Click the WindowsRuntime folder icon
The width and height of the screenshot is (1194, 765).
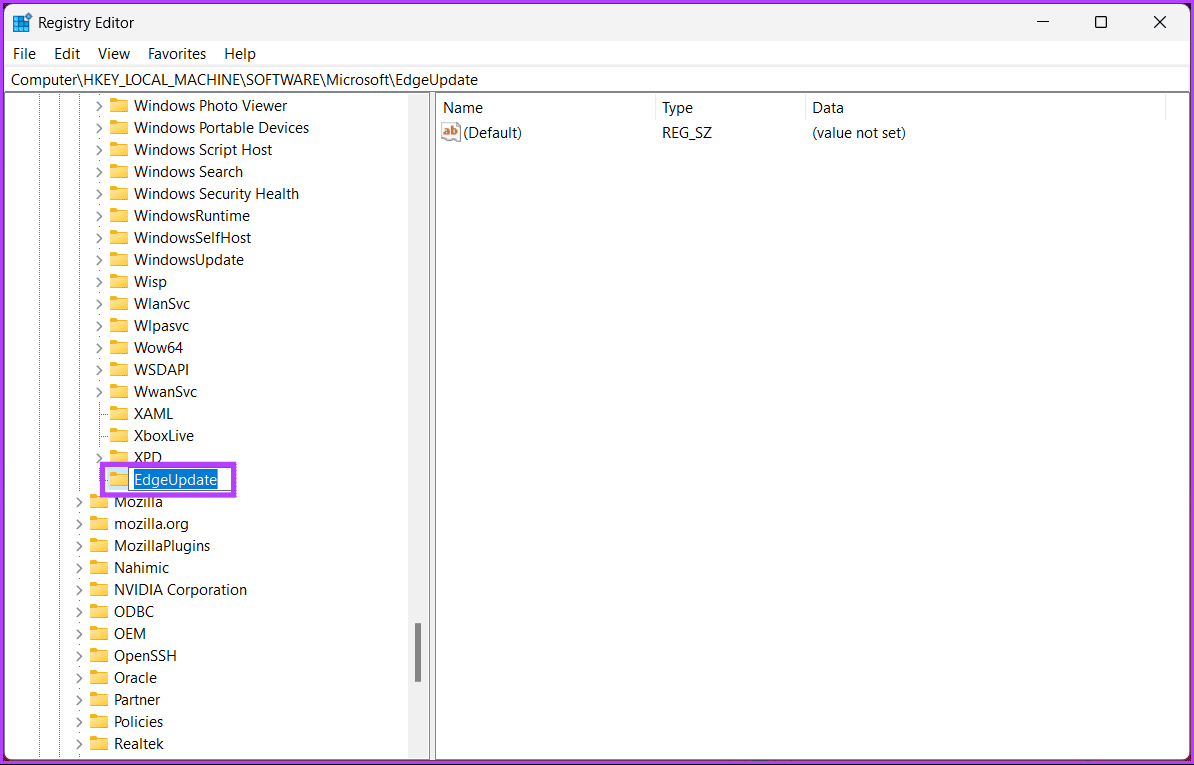pos(119,216)
